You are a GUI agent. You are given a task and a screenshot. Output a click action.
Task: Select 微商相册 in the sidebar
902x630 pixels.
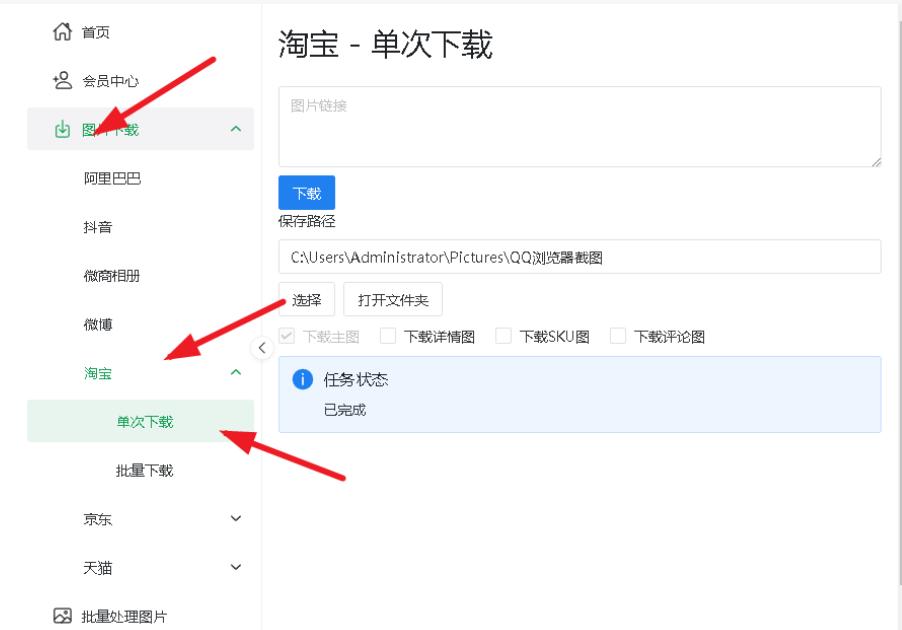pos(140,276)
